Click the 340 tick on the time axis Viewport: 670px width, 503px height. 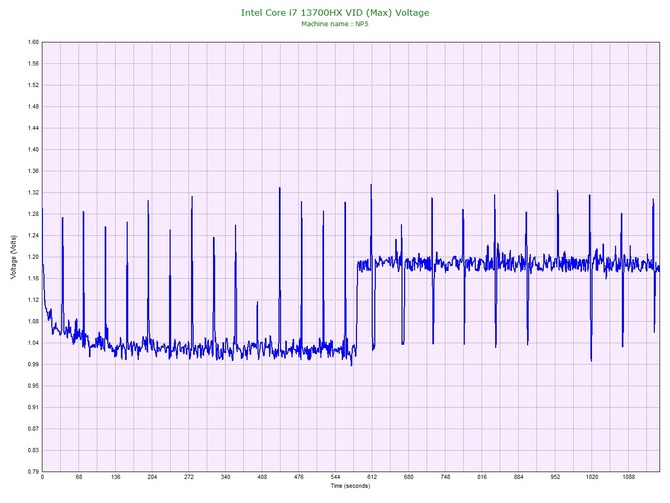tap(226, 477)
